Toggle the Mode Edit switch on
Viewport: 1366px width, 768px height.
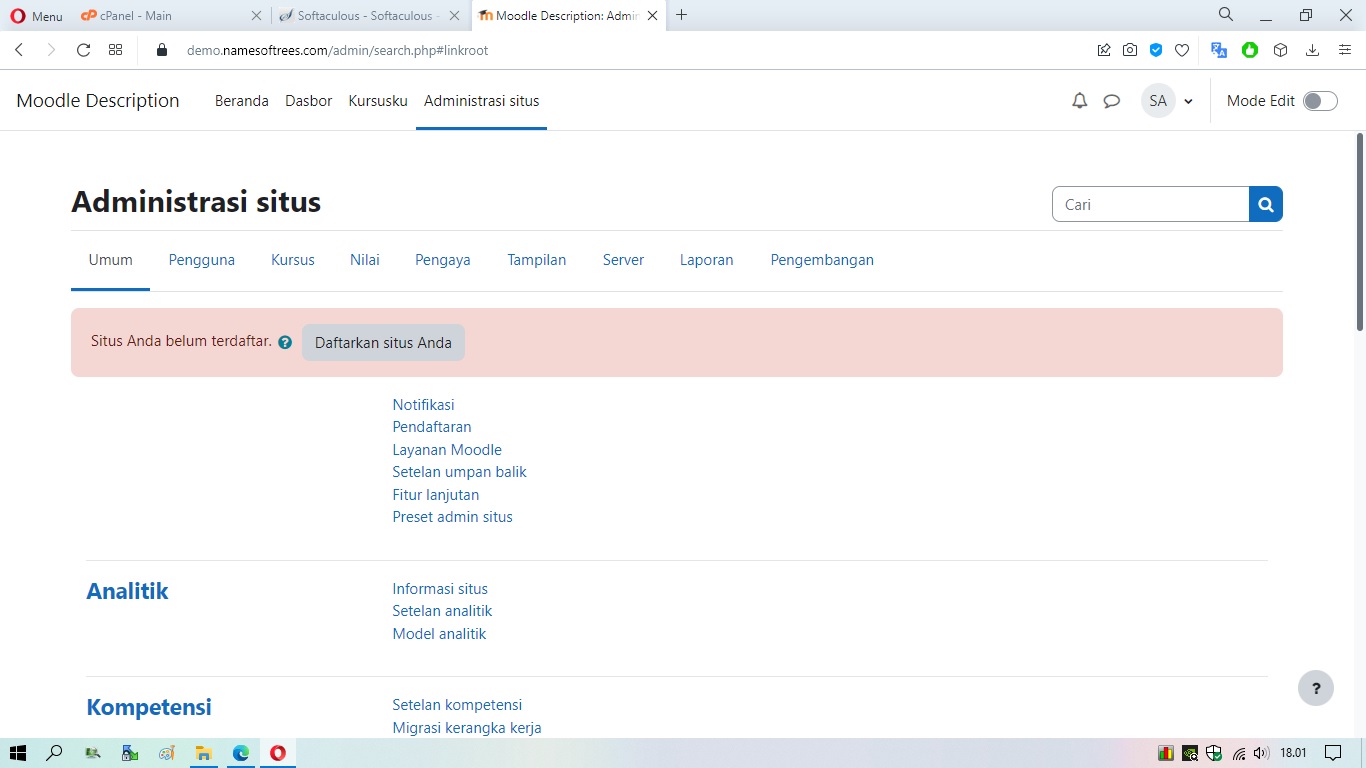1320,101
